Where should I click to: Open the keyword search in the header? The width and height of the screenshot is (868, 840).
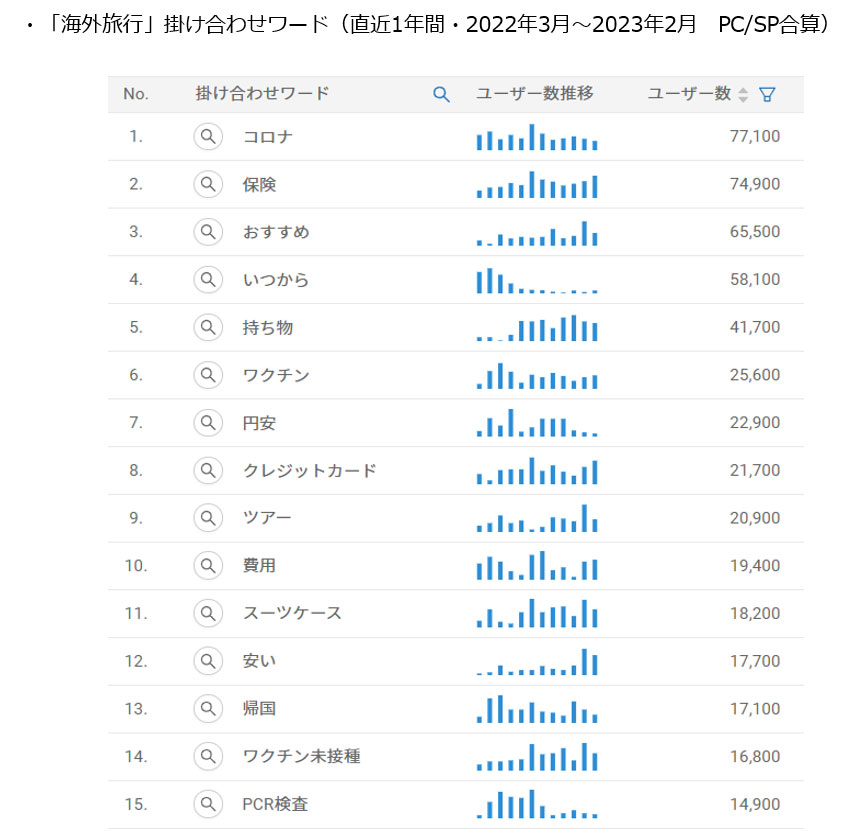tap(441, 94)
